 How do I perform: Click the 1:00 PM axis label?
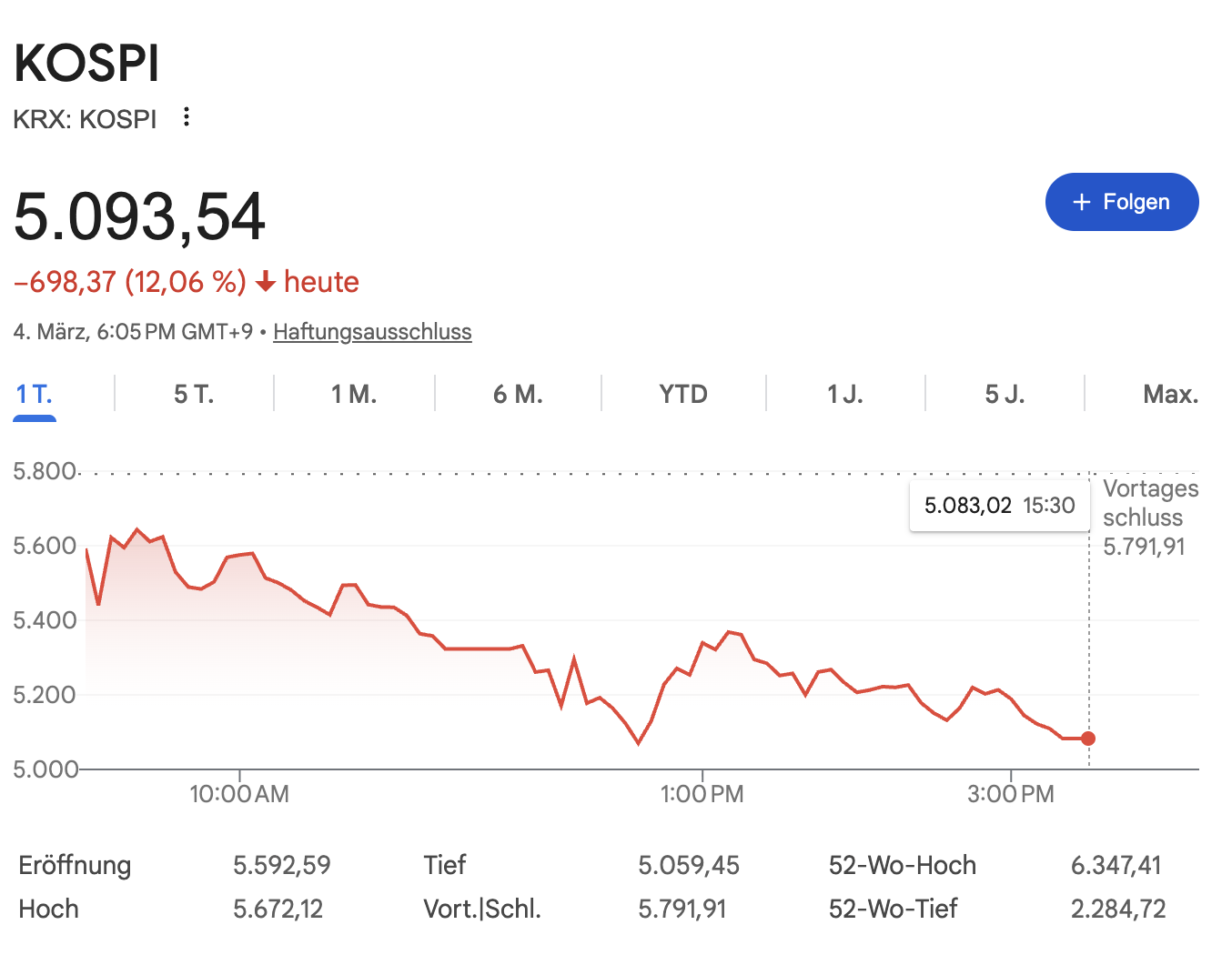pos(702,794)
